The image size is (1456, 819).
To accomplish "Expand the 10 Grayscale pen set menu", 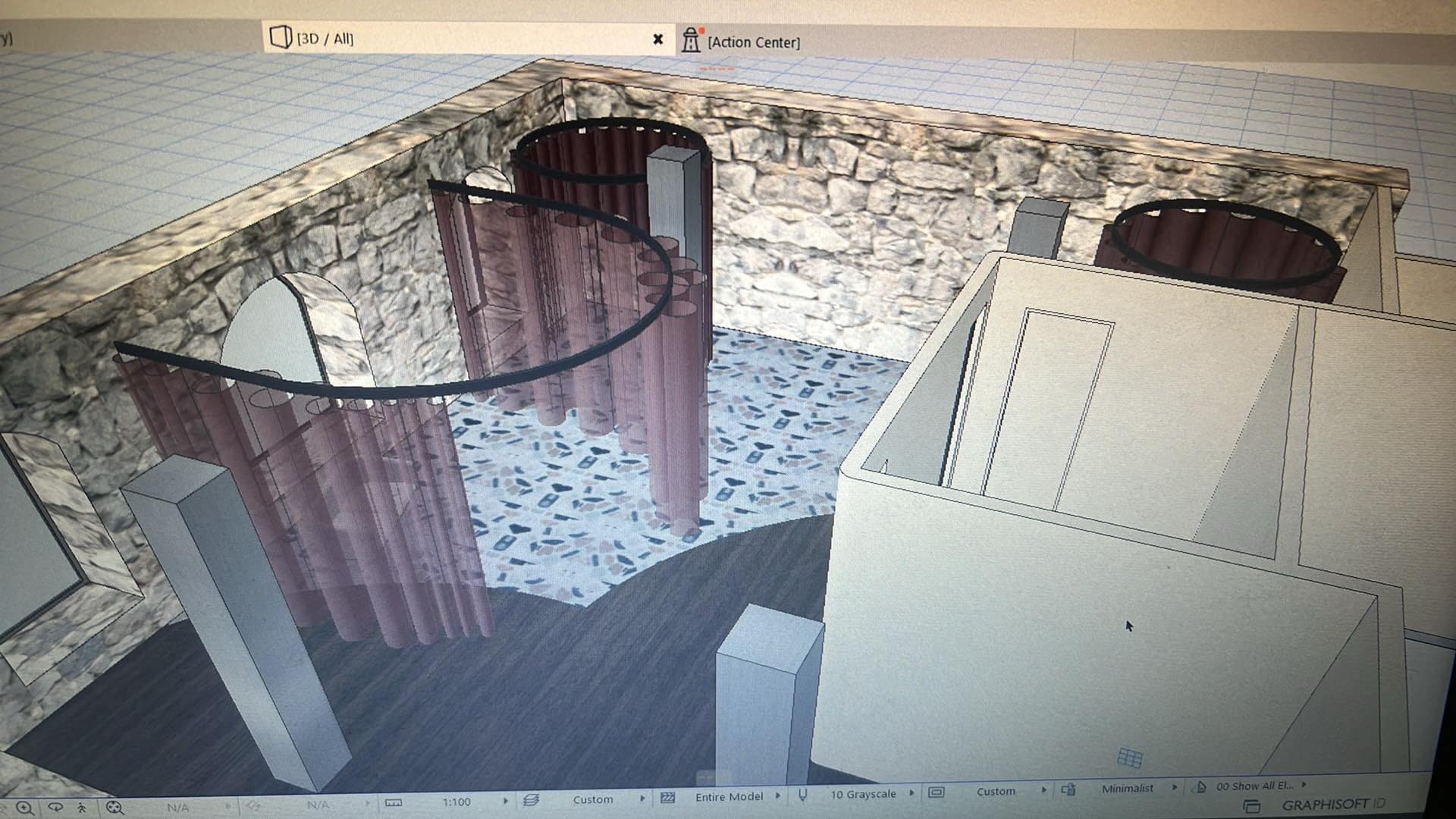I will pos(912,793).
